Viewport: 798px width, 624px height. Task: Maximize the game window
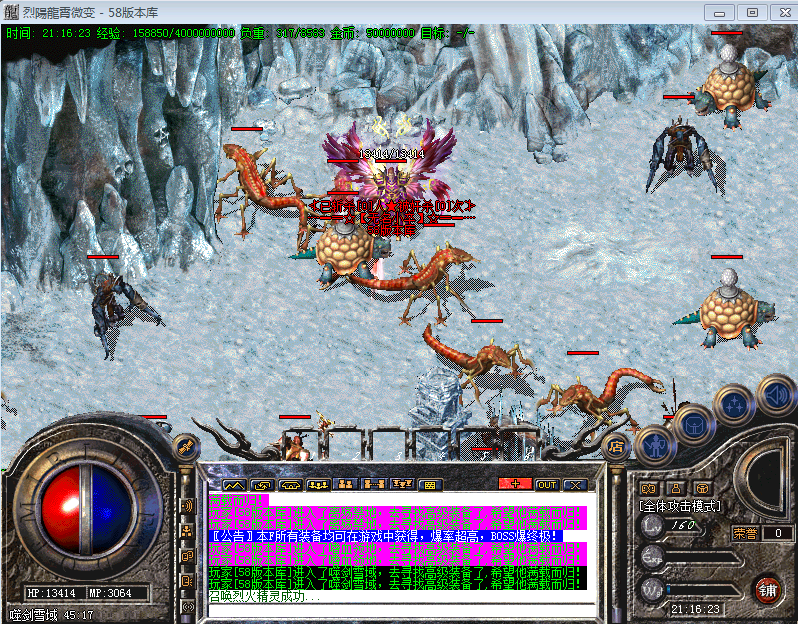coord(752,13)
